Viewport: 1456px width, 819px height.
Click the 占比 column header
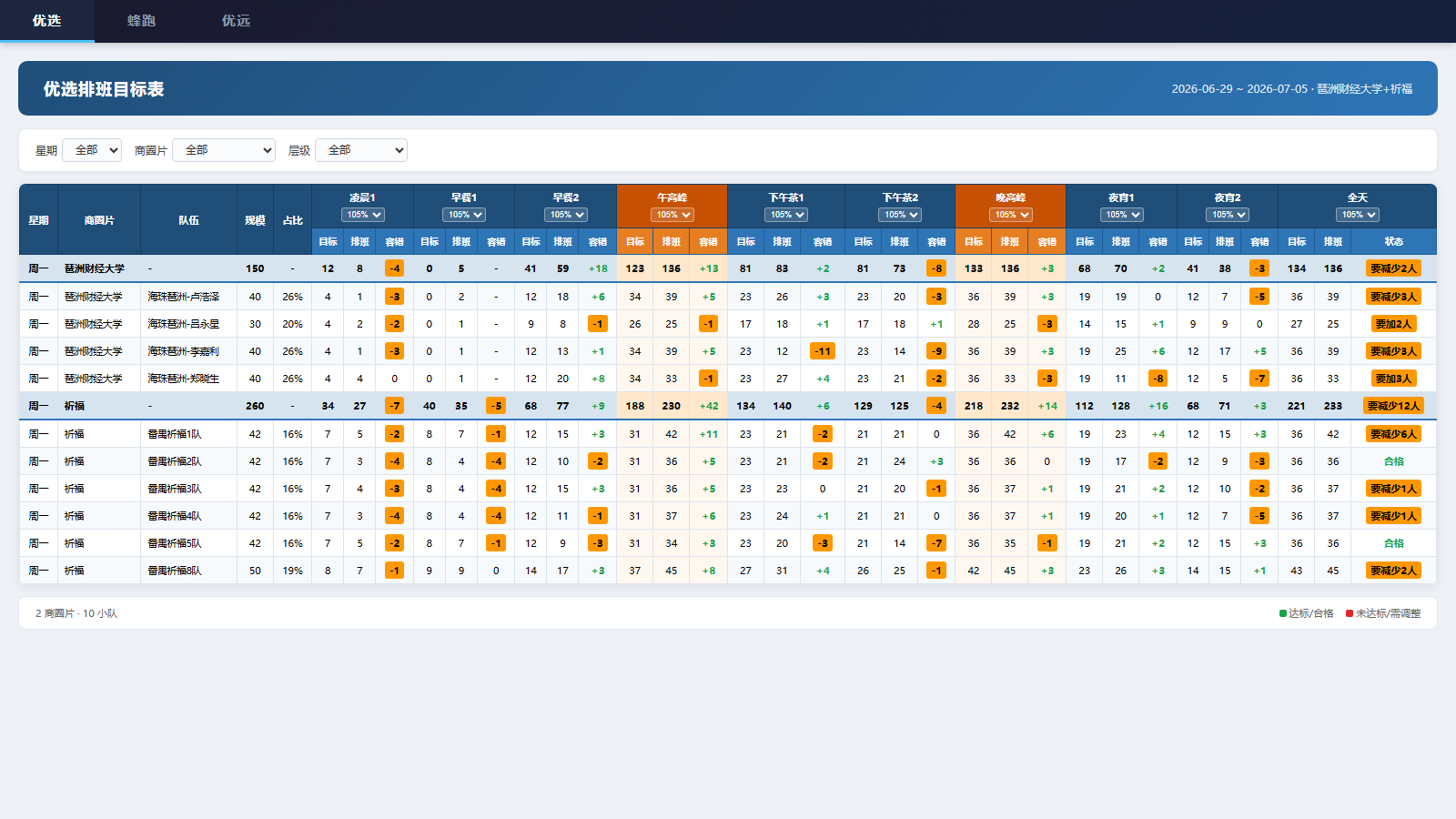pyautogui.click(x=292, y=220)
